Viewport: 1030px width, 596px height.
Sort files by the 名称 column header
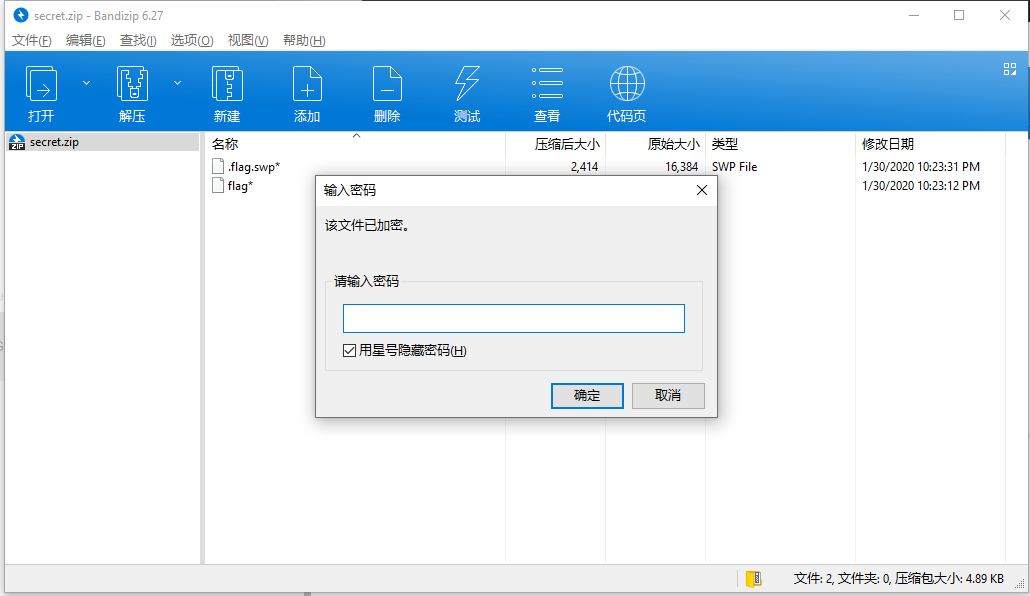click(x=226, y=143)
